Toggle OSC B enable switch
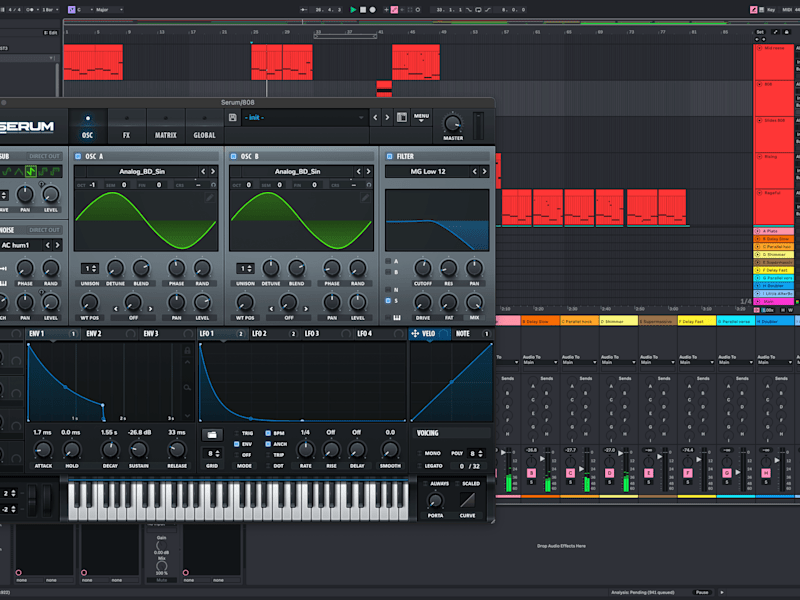Image resolution: width=800 pixels, height=600 pixels. click(233, 156)
